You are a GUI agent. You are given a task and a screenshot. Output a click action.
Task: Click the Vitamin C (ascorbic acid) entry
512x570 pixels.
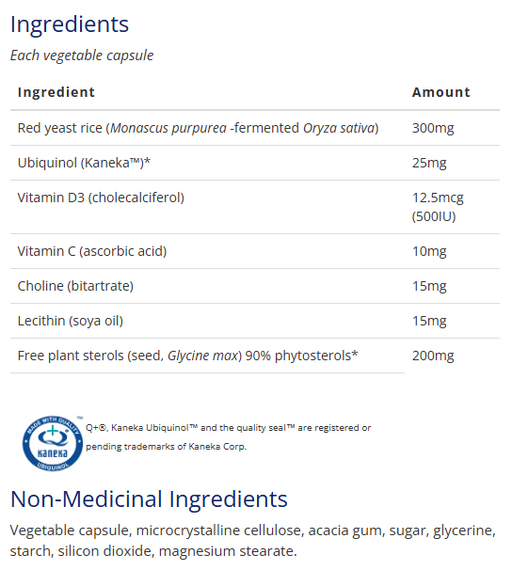pos(92,251)
